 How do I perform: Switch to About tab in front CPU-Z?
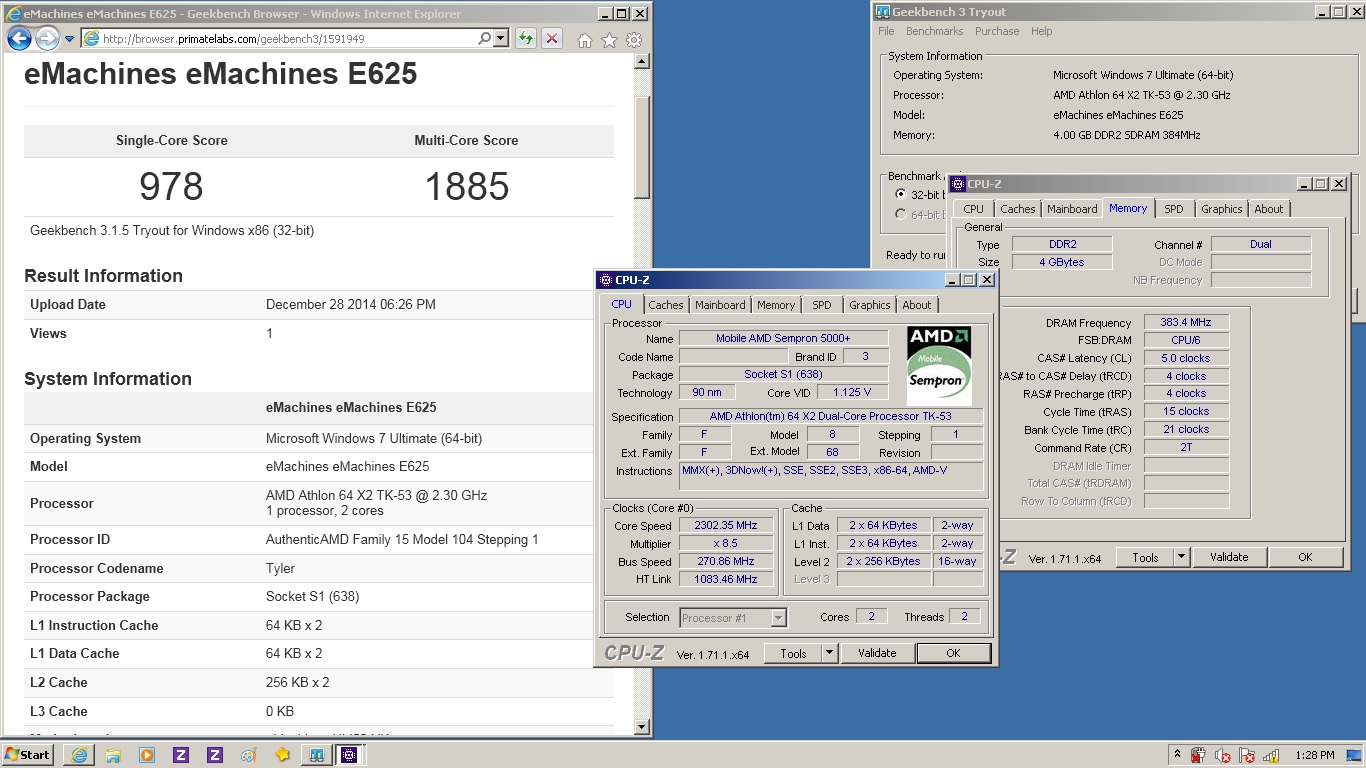point(917,305)
